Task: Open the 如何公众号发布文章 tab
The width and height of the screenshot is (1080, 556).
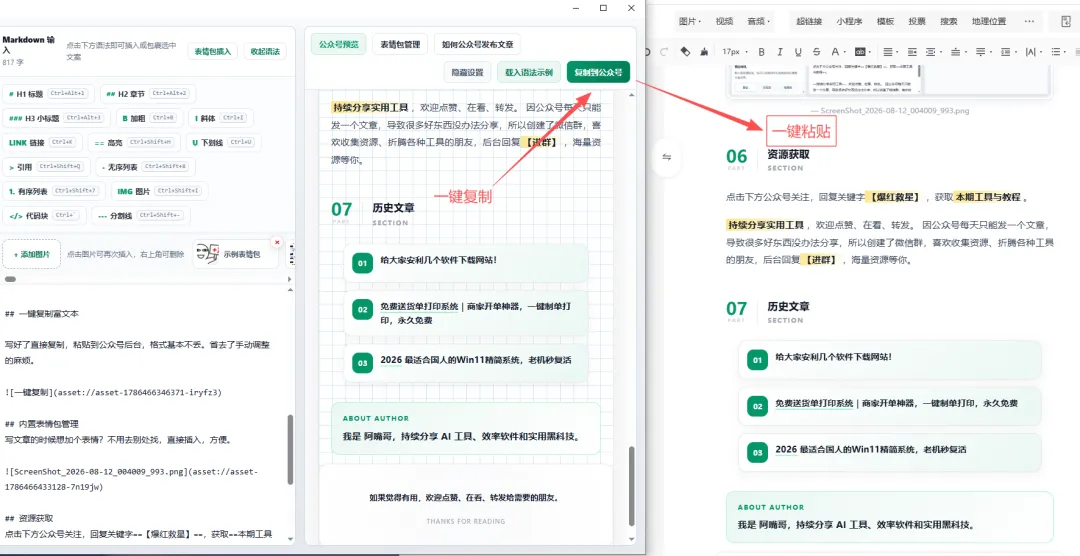Action: coord(477,44)
